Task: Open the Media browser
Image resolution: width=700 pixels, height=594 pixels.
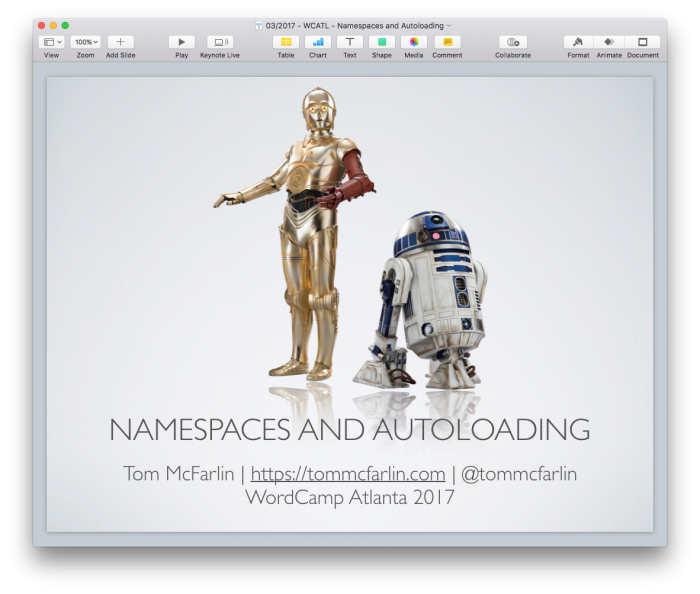Action: coord(414,42)
